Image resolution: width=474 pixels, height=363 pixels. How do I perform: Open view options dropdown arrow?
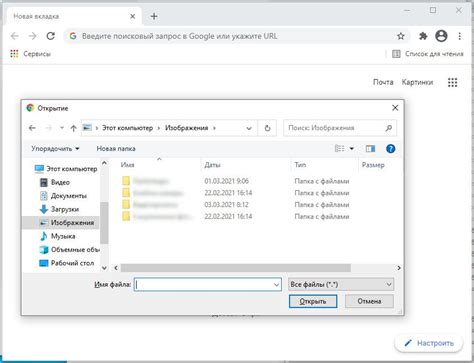[352, 149]
